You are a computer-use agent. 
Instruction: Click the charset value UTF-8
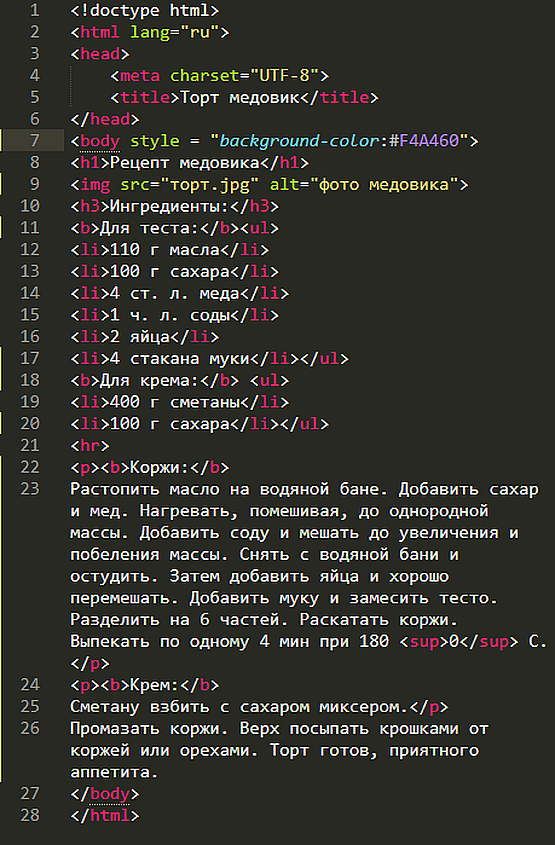click(x=285, y=75)
